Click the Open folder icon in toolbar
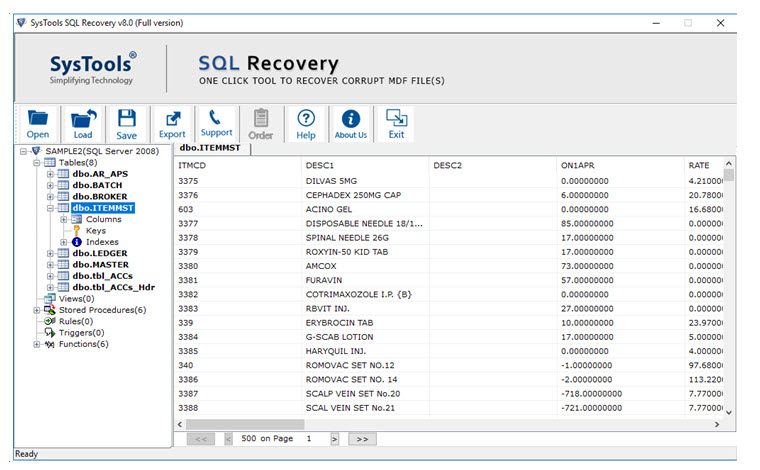The height and width of the screenshot is (470, 760). coord(38,124)
